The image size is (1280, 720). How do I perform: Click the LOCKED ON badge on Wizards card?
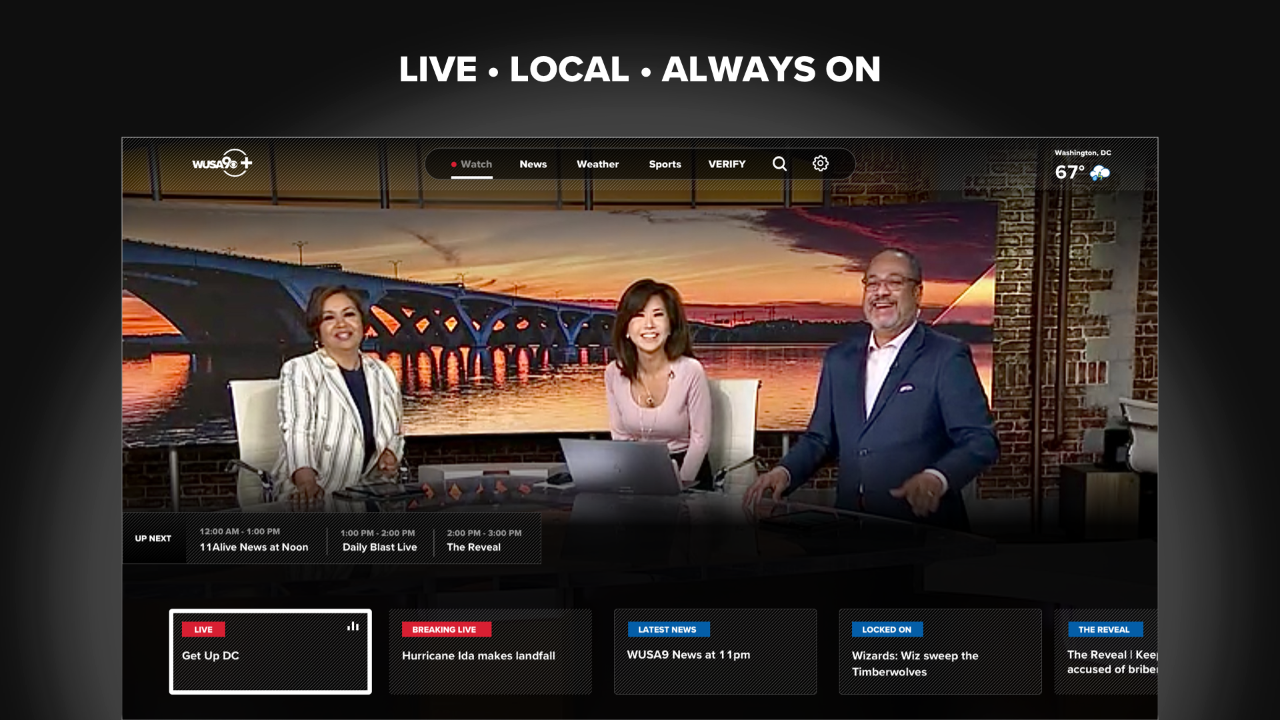coord(887,629)
